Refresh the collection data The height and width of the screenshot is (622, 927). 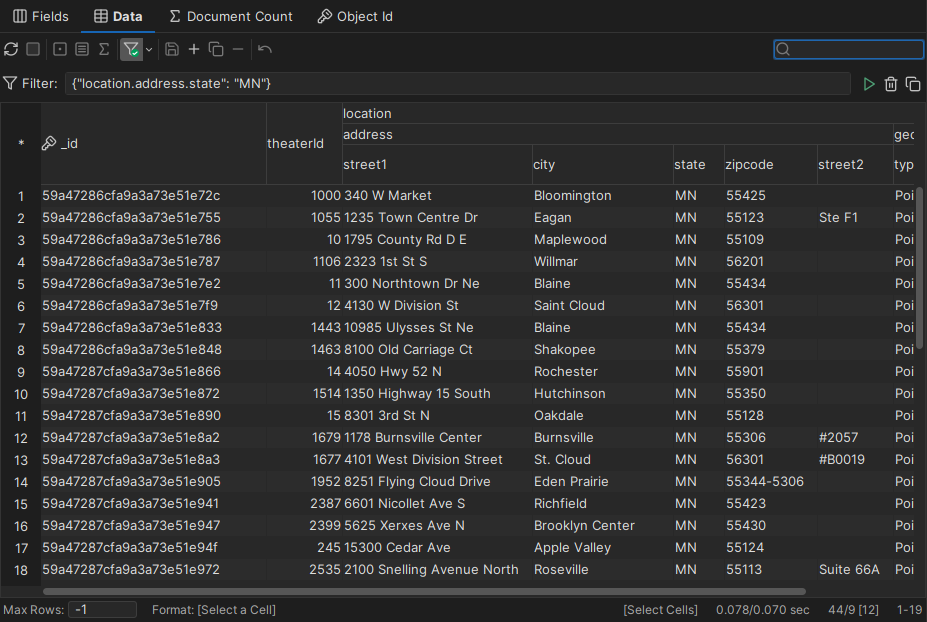pos(11,49)
